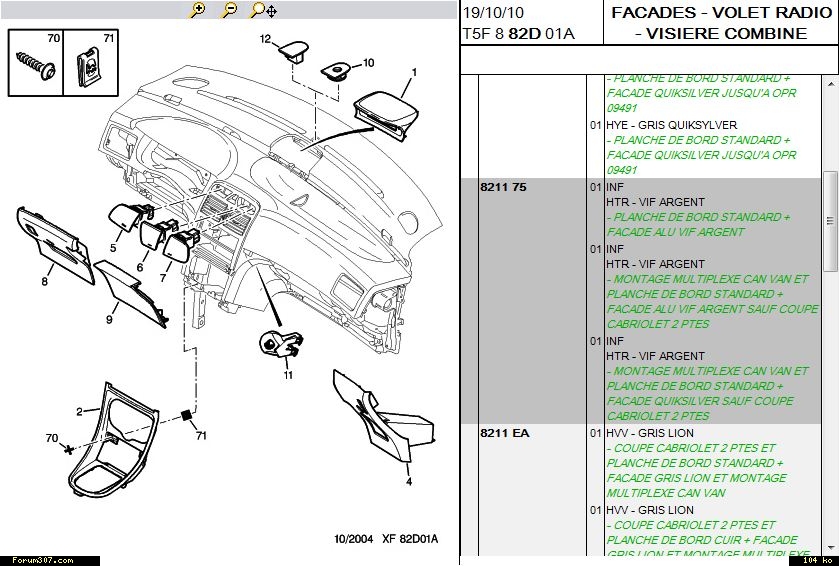Screen dimensions: 839x566
Task: Click the small cap part labeled 10
Action: 336,71
